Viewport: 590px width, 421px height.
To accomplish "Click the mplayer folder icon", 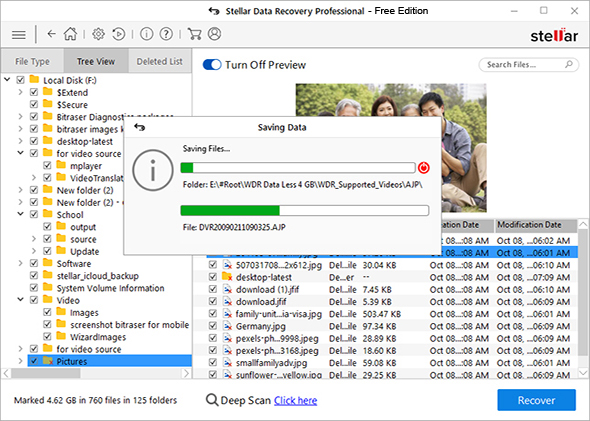I will (61, 165).
